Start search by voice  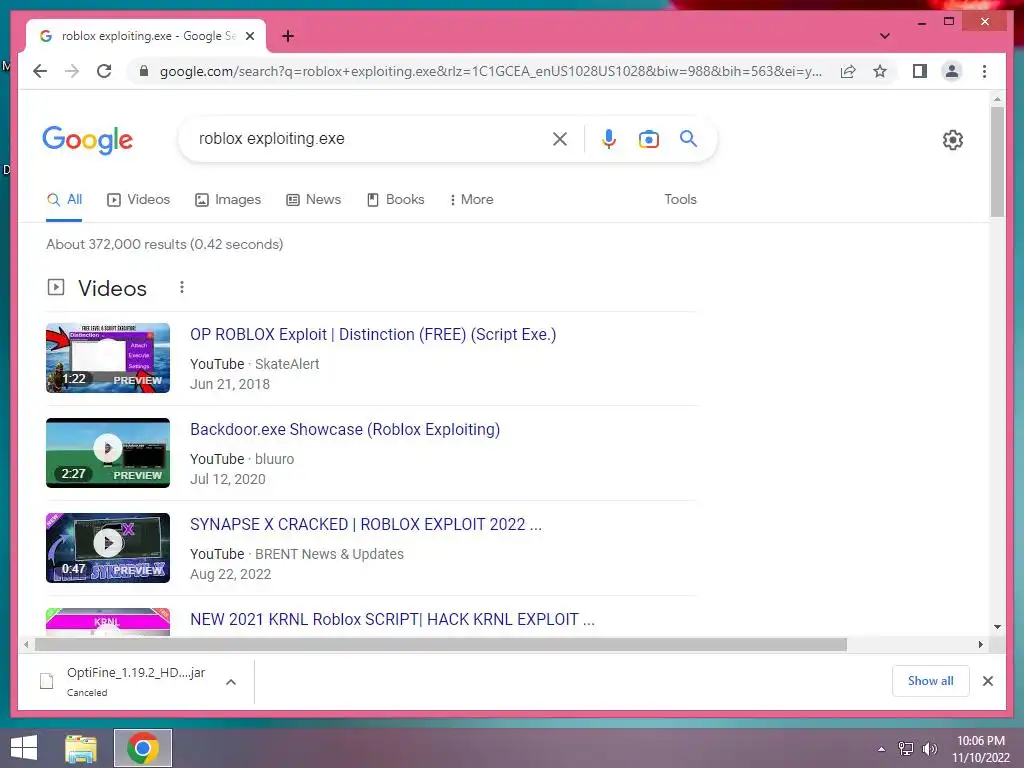pyautogui.click(x=609, y=138)
